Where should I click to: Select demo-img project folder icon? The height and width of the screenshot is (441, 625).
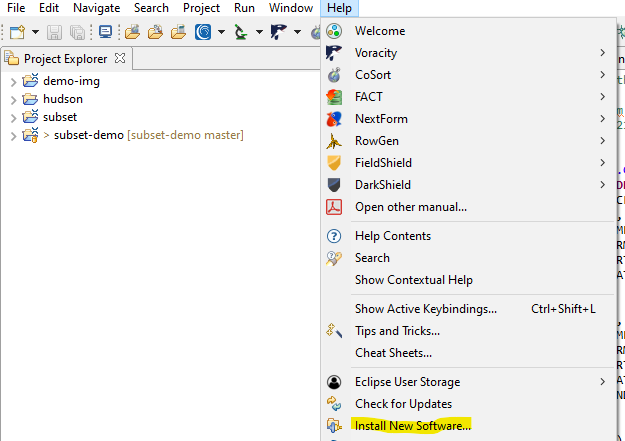(30, 81)
